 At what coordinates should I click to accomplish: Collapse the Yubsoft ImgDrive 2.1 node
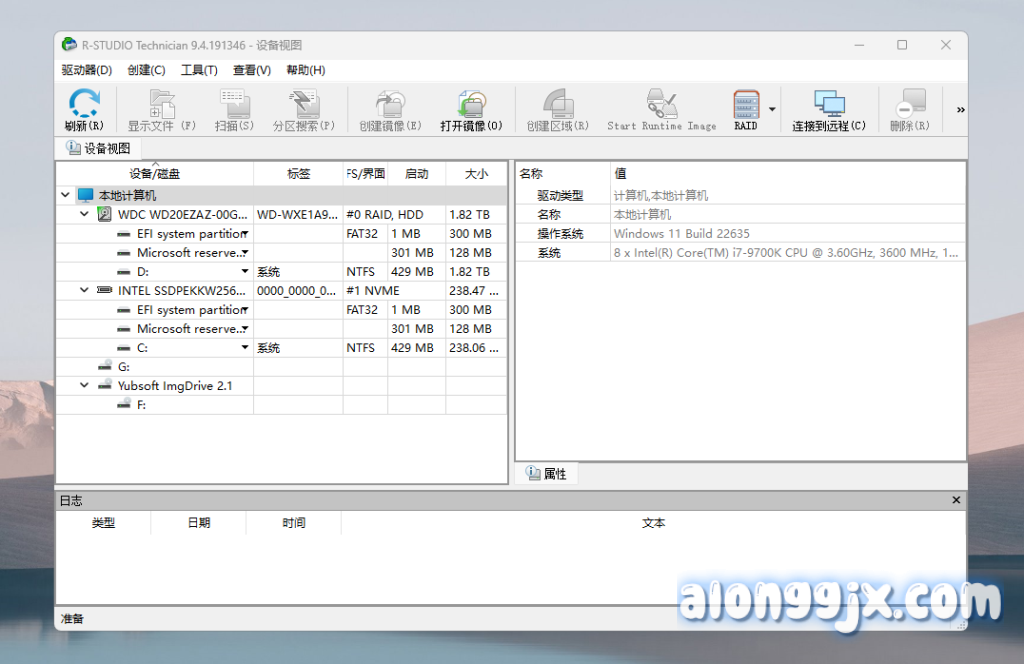pos(85,386)
